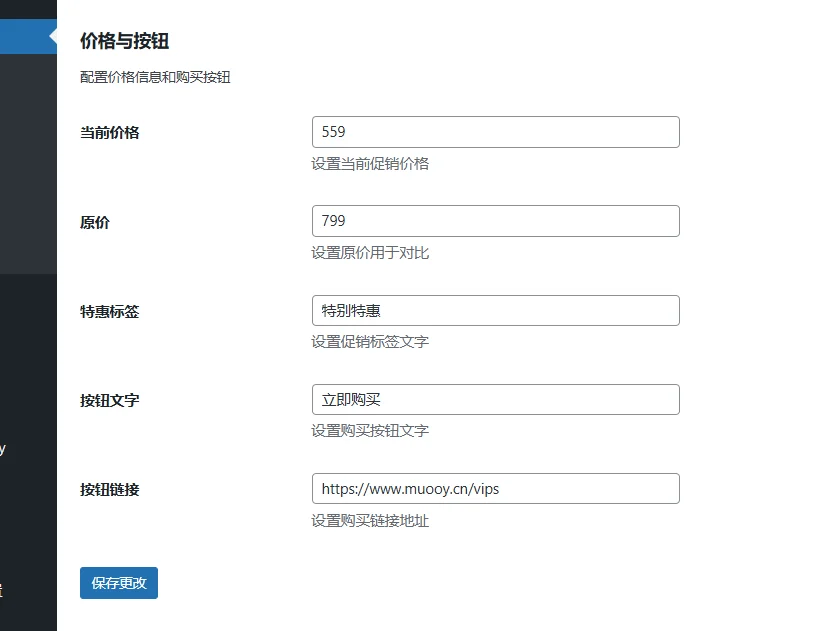Click the sidebar item ending in letter y
This screenshot has width=838, height=631.
[3, 448]
